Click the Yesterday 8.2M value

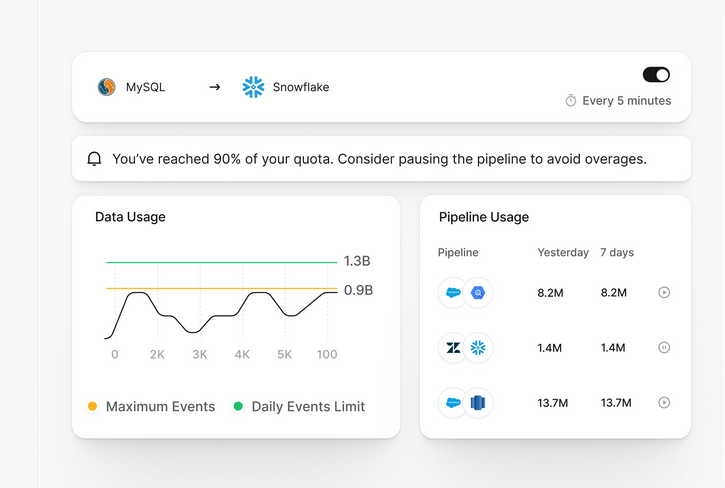point(550,293)
